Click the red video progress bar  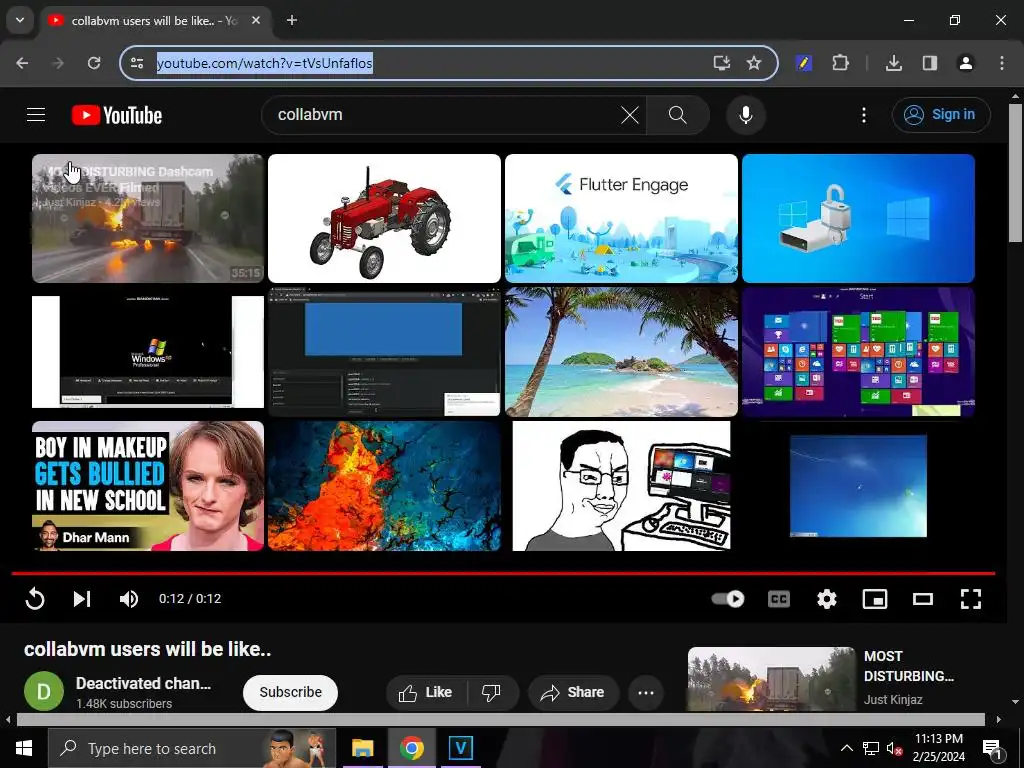[x=503, y=573]
